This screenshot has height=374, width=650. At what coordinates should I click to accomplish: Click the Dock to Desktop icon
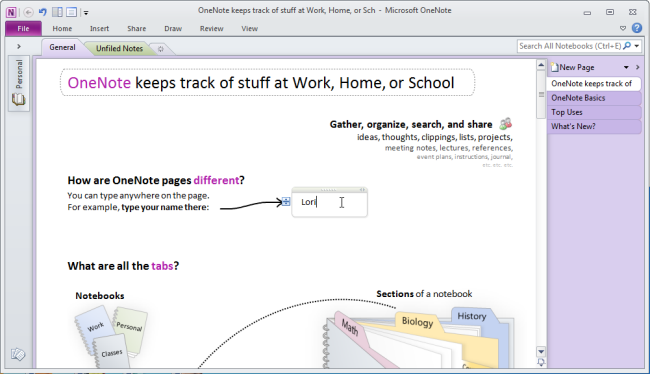tap(57, 12)
